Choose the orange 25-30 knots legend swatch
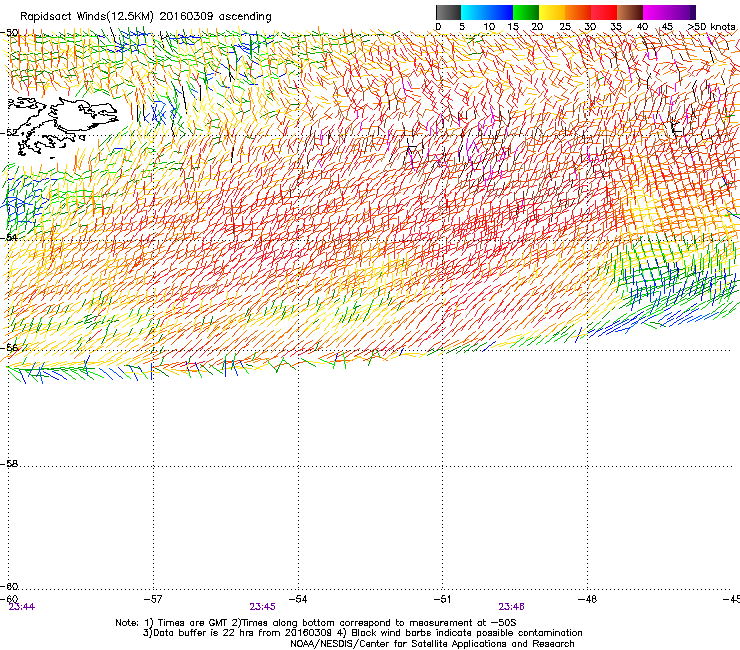The width and height of the screenshot is (740, 650). 578,12
